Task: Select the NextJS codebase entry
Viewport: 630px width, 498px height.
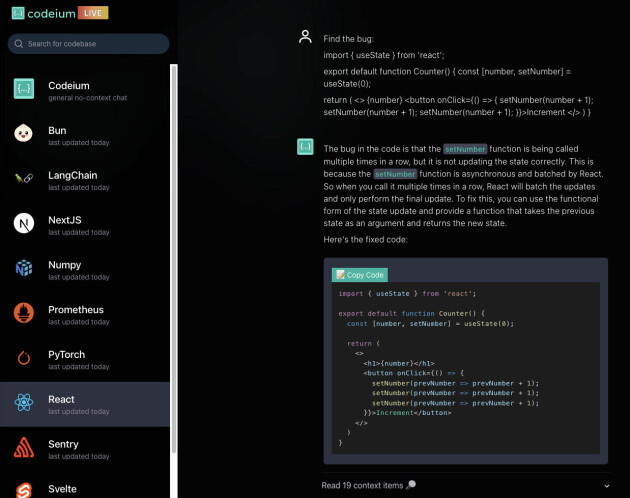Action: pyautogui.click(x=85, y=225)
